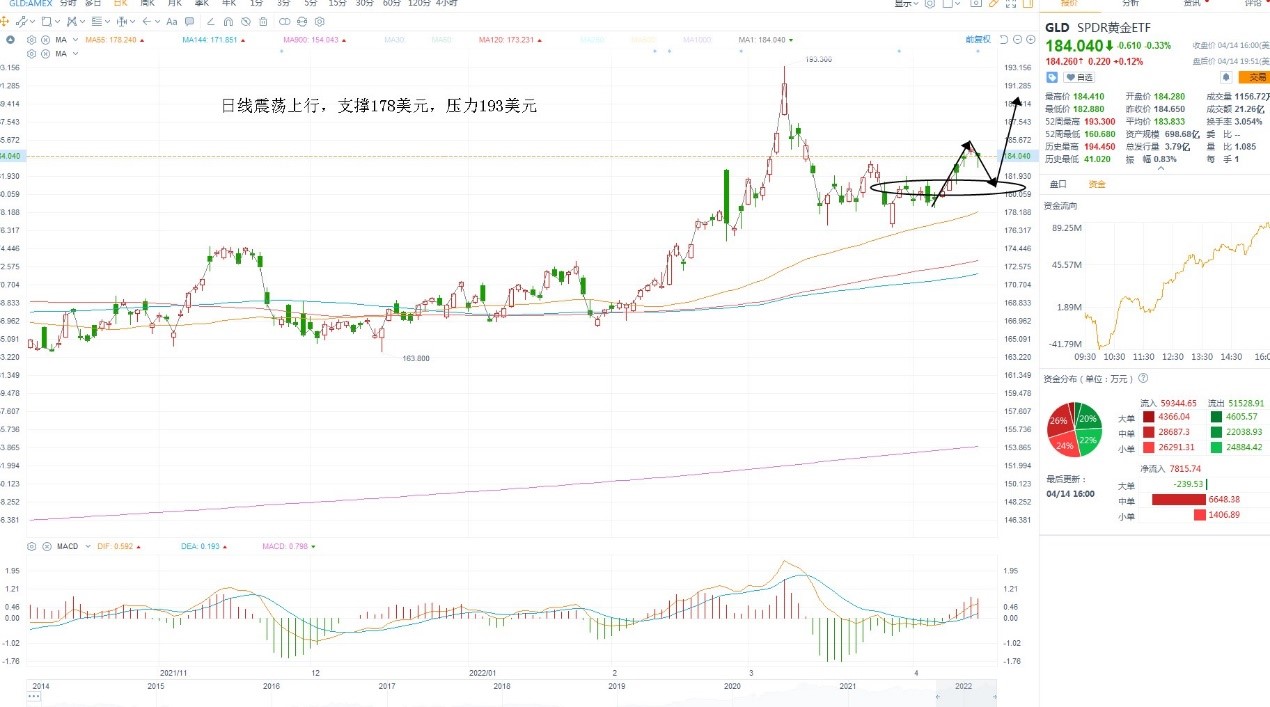Delete drawings with the trash icon
The height and width of the screenshot is (707, 1270).
[263, 21]
